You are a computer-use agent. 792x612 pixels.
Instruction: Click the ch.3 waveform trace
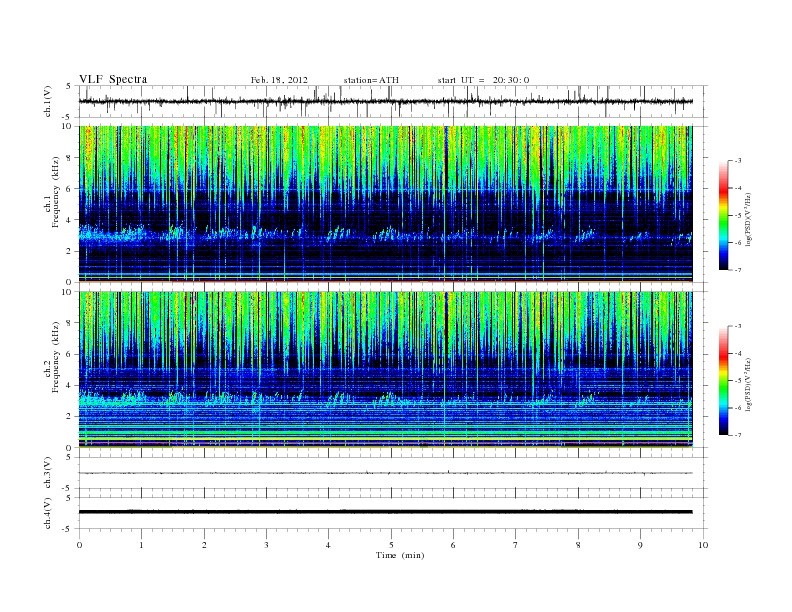tap(386, 473)
